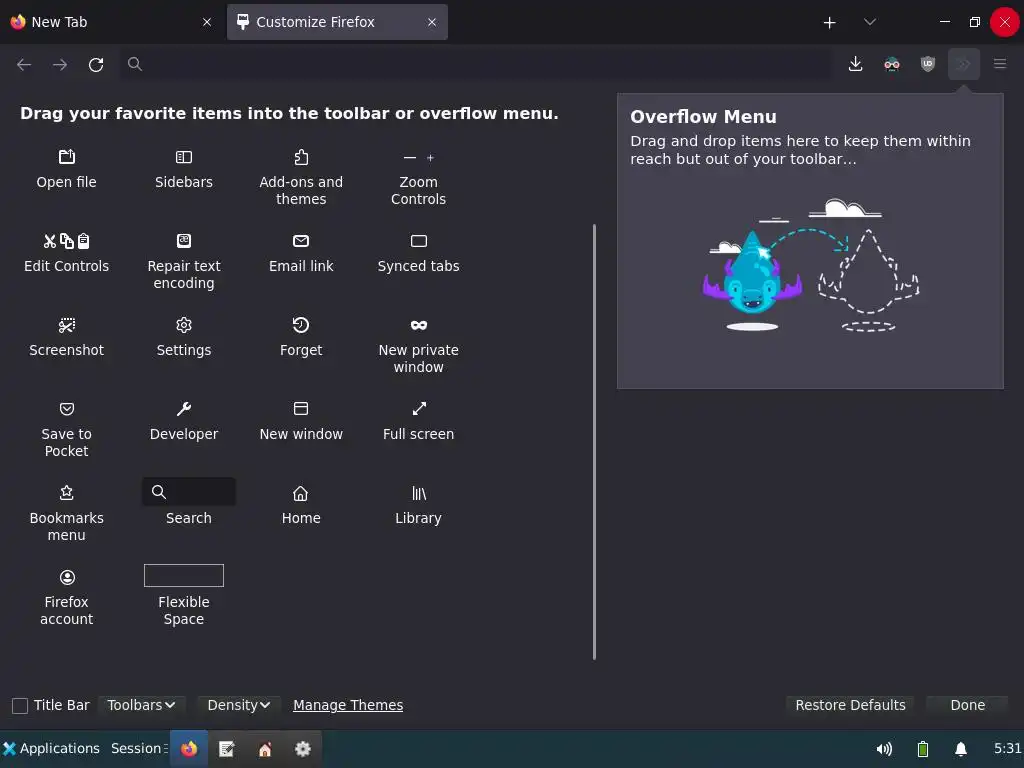Viewport: 1024px width, 768px height.
Task: Click the Downloads arrow in toolbar
Action: coord(856,64)
